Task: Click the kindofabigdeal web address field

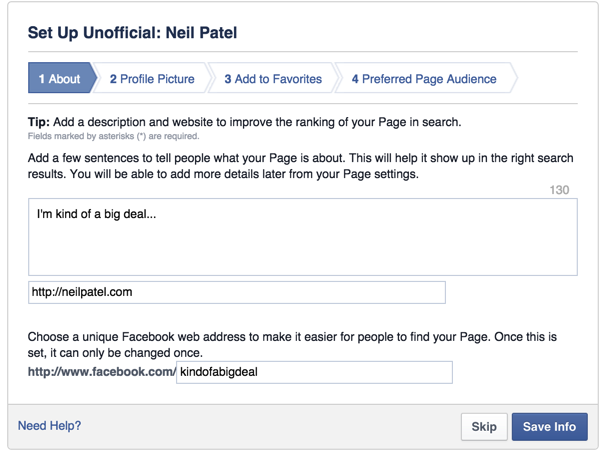Action: tap(314, 373)
